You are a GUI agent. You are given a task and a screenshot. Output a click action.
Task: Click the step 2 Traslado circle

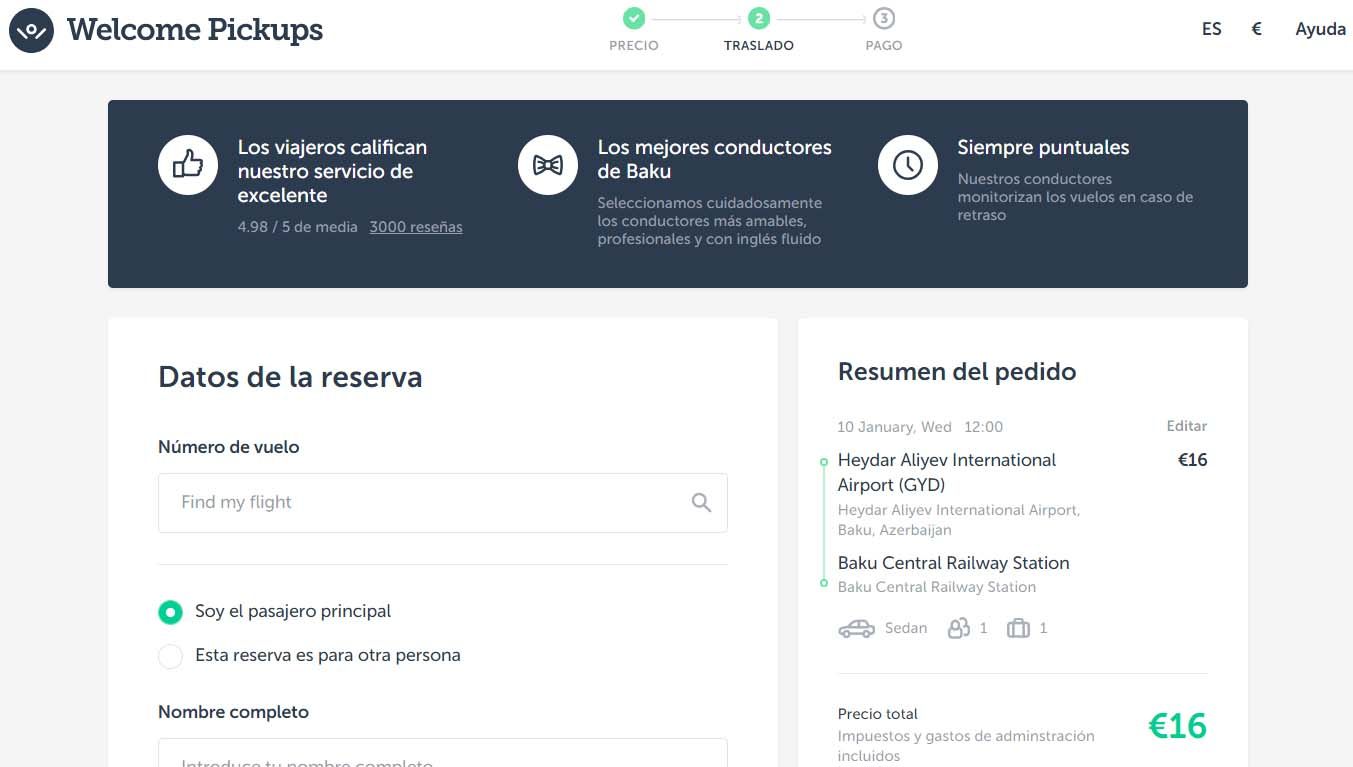click(759, 18)
